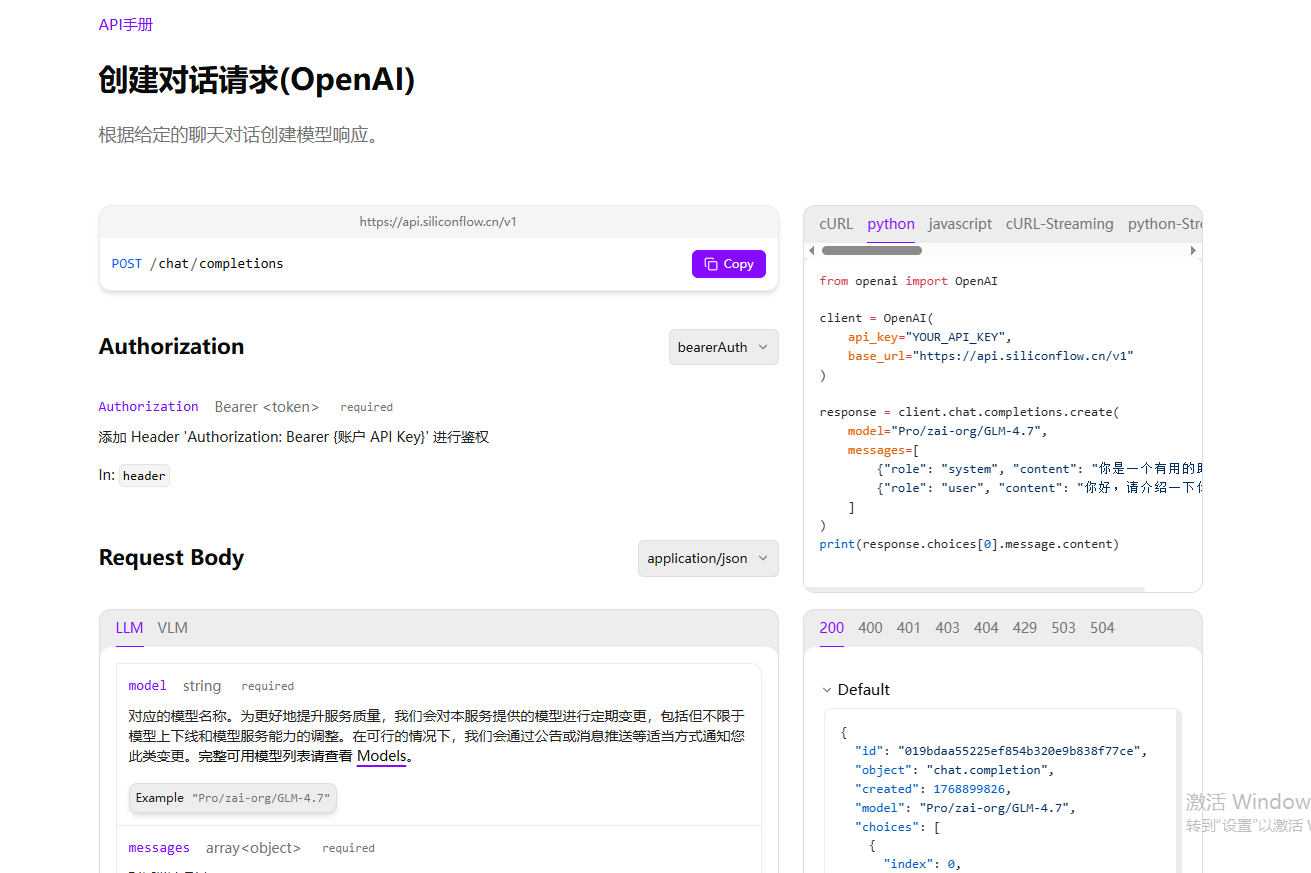1311x873 pixels.
Task: Switch to the cURL code tab
Action: tap(836, 224)
